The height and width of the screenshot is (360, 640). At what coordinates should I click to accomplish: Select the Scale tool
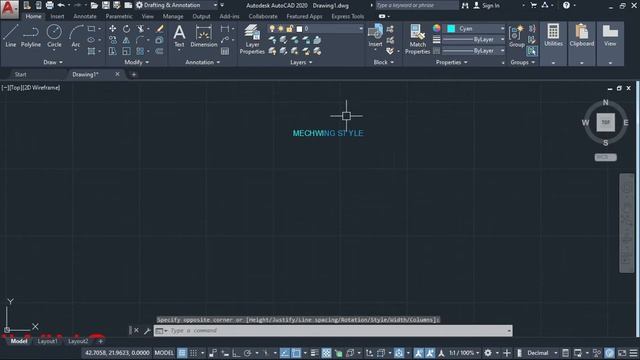tap(127, 51)
